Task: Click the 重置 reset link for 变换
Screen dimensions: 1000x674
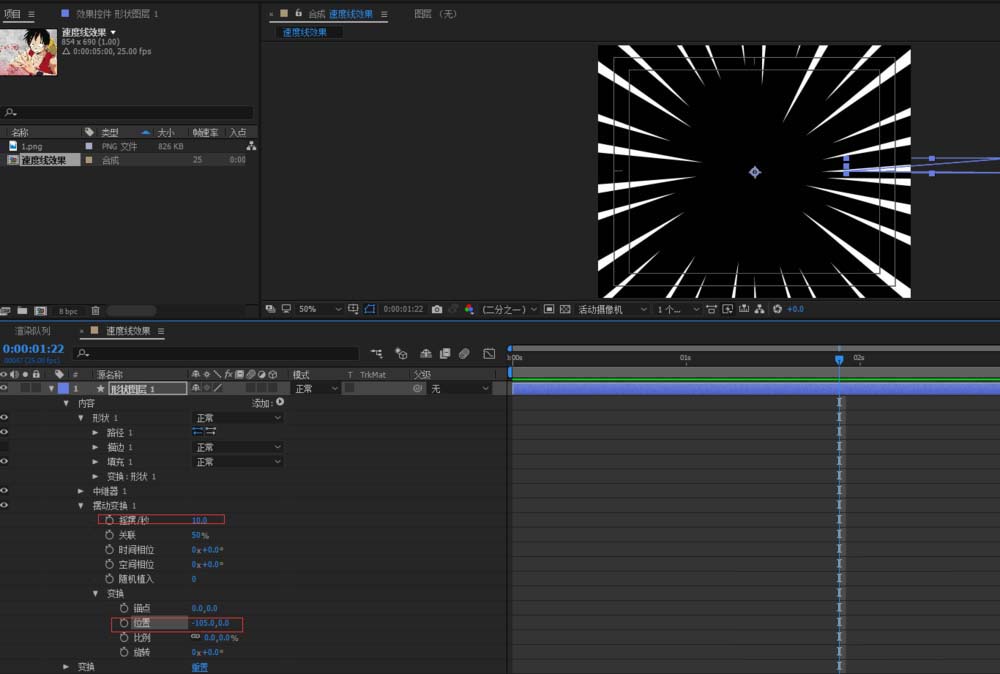Action: point(200,667)
